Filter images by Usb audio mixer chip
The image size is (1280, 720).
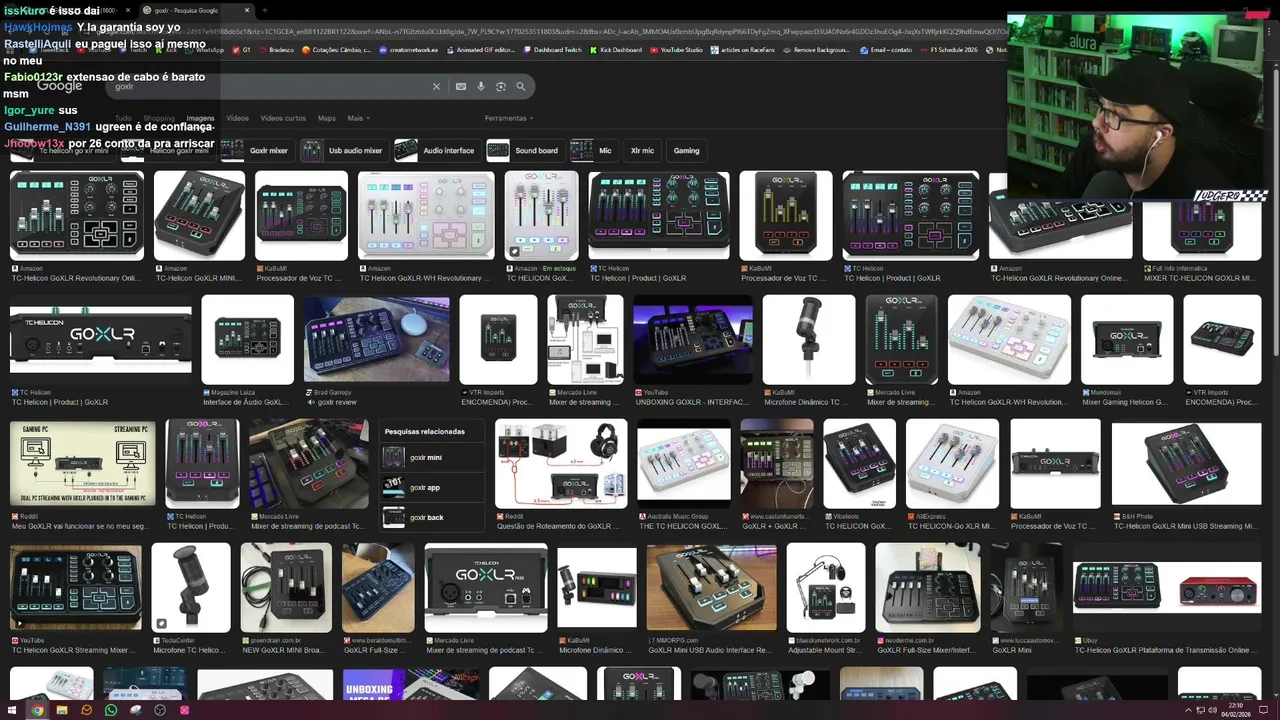343,150
